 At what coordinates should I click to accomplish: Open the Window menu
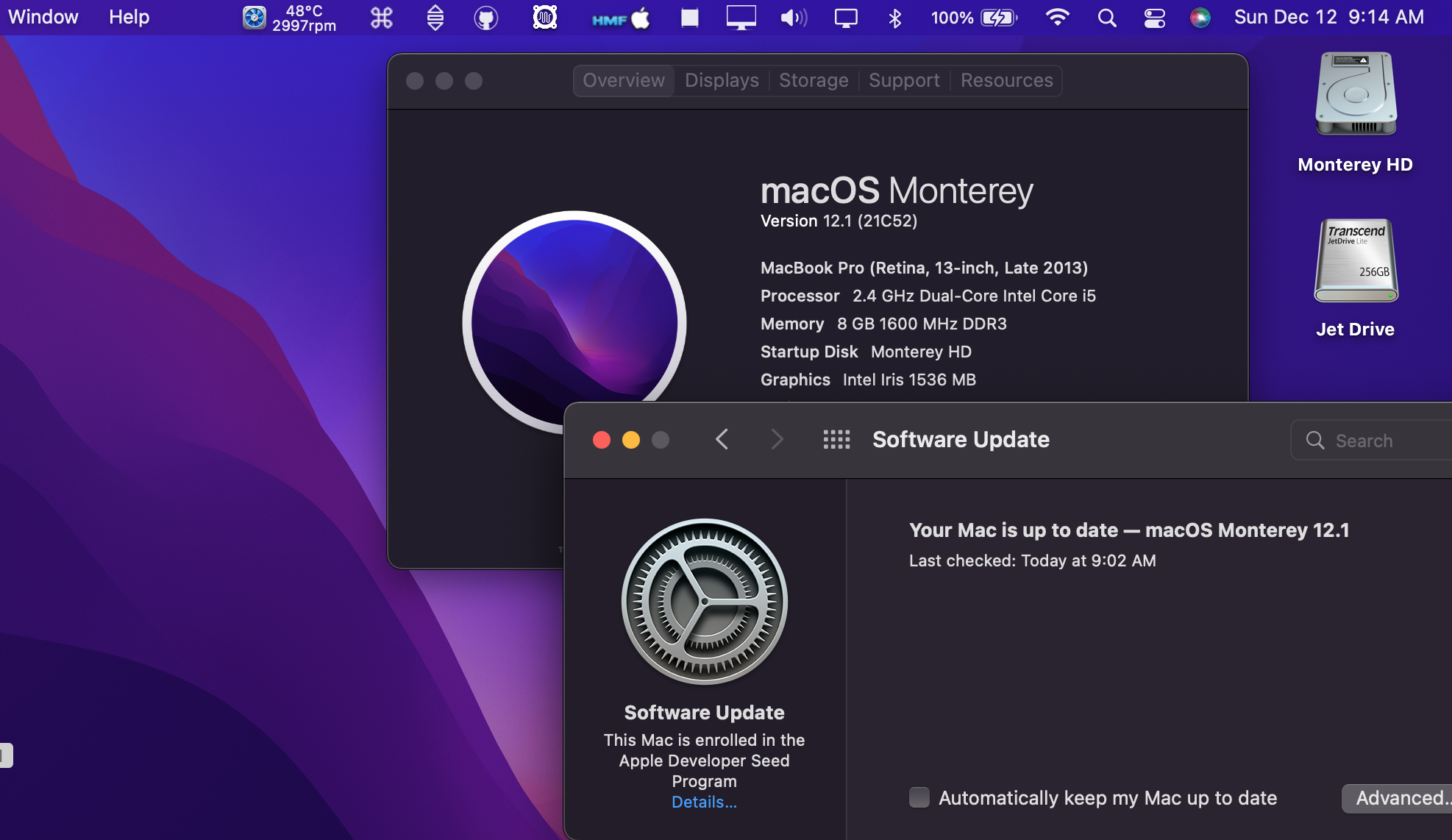(43, 17)
